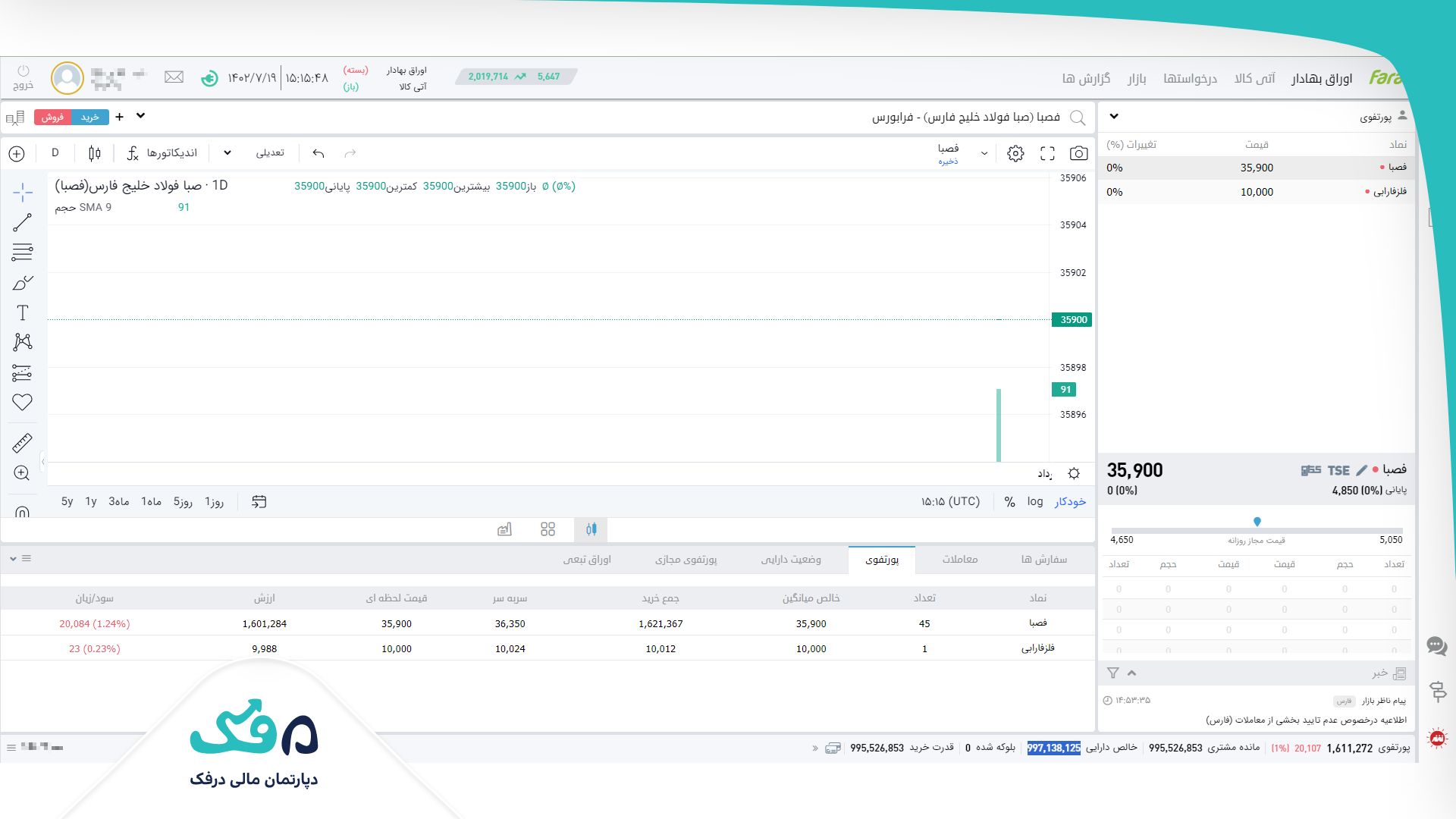1456x819 pixels.
Task: Select the brush drawing tool
Action: pos(23,283)
